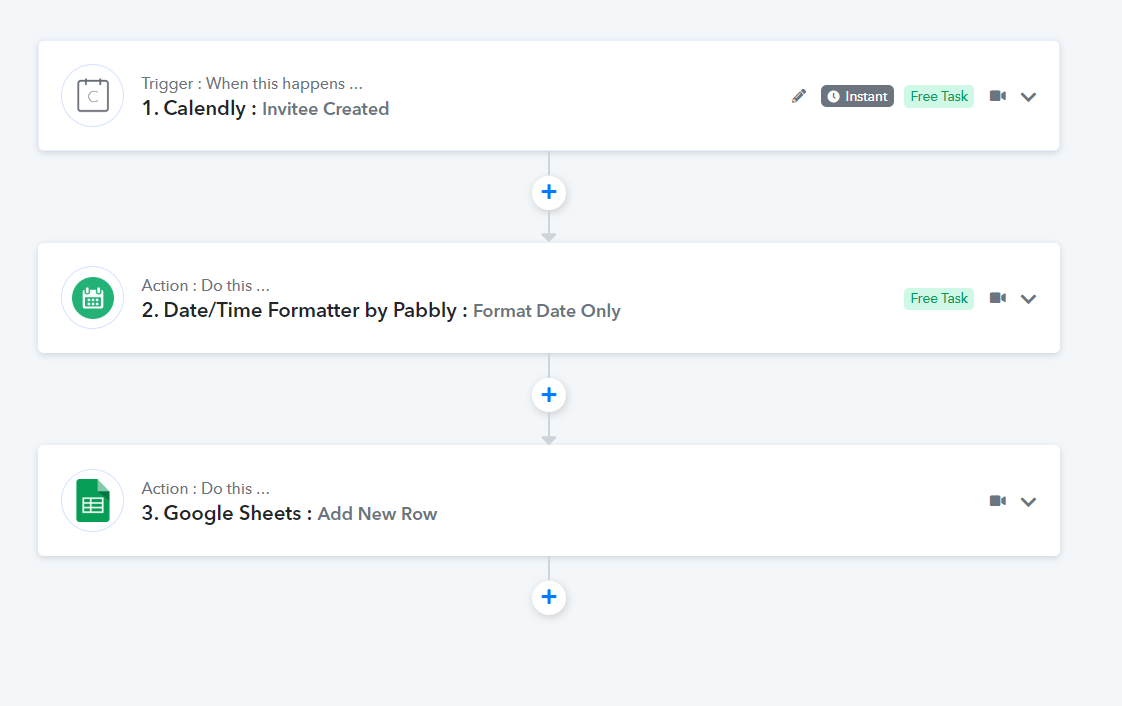Select the '1. Calendly : Invitee Created' title
This screenshot has height=706, width=1122.
point(265,109)
